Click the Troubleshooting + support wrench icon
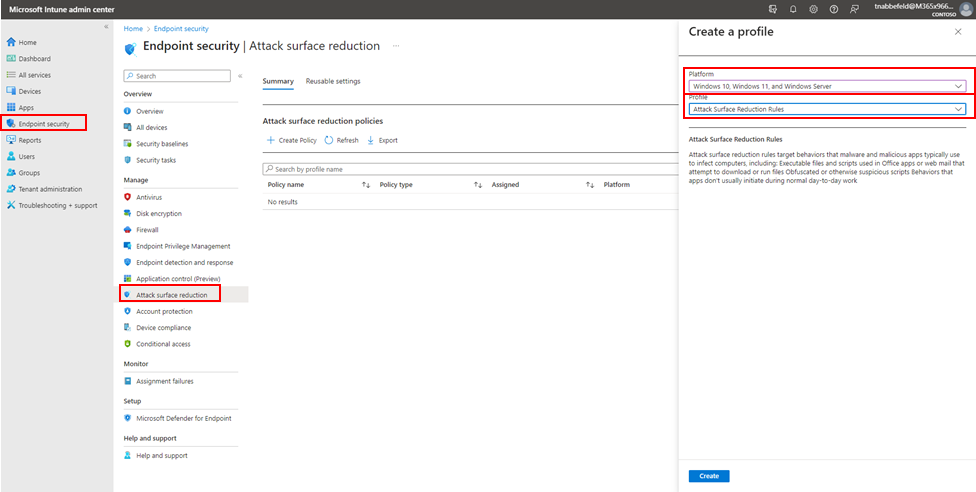This screenshot has width=976, height=492. [11, 205]
